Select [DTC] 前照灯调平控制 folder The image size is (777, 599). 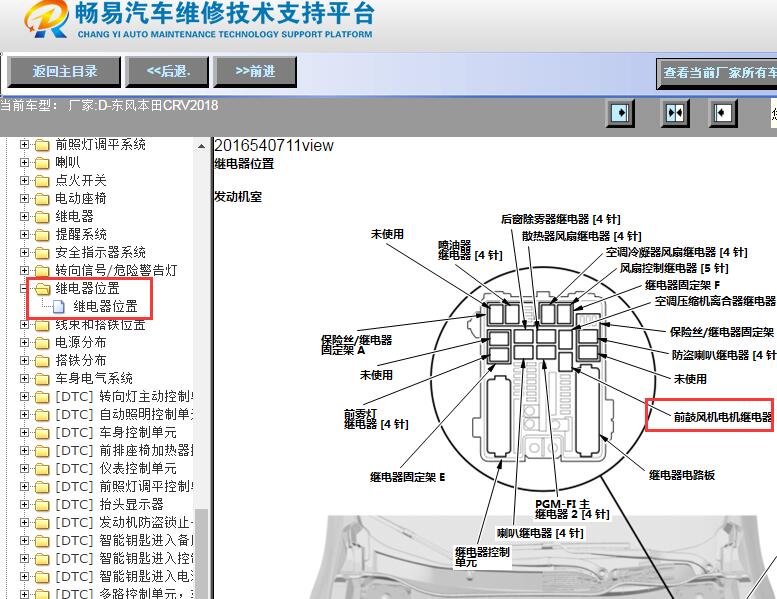pyautogui.click(x=124, y=487)
